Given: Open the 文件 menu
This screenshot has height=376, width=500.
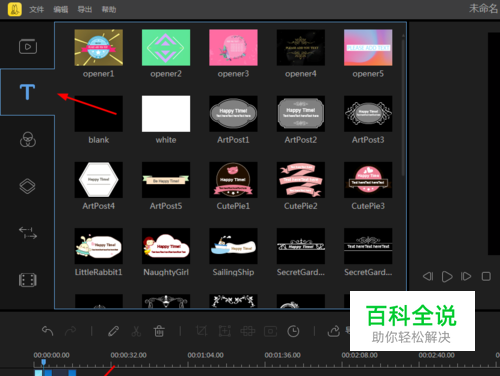Looking at the screenshot, I should pos(36,9).
